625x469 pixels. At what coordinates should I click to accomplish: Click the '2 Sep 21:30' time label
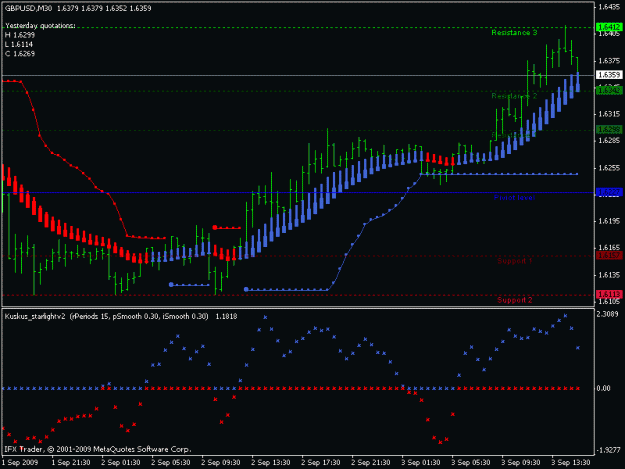pos(371,463)
